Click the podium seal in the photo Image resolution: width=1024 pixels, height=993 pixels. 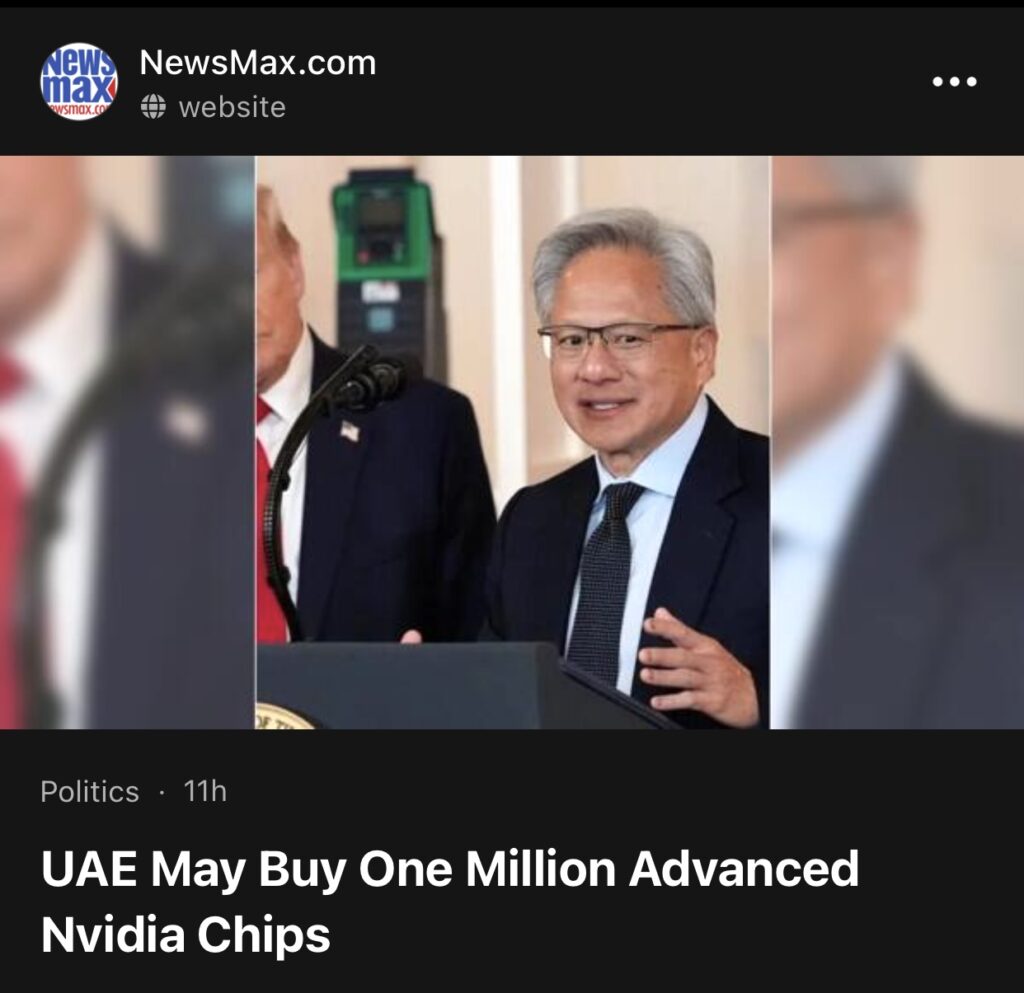284,716
